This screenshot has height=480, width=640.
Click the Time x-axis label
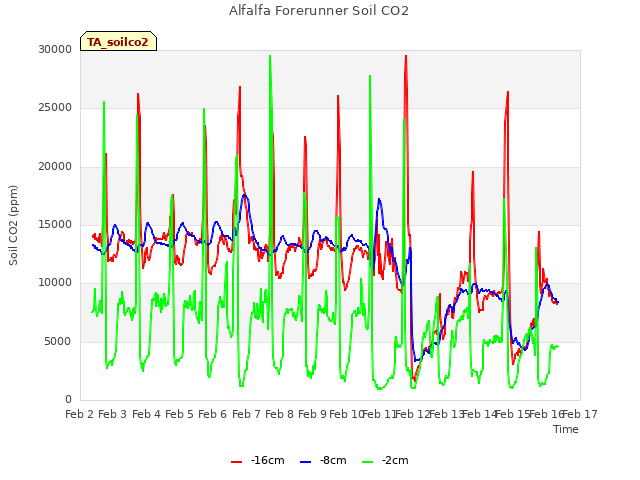click(x=566, y=429)
